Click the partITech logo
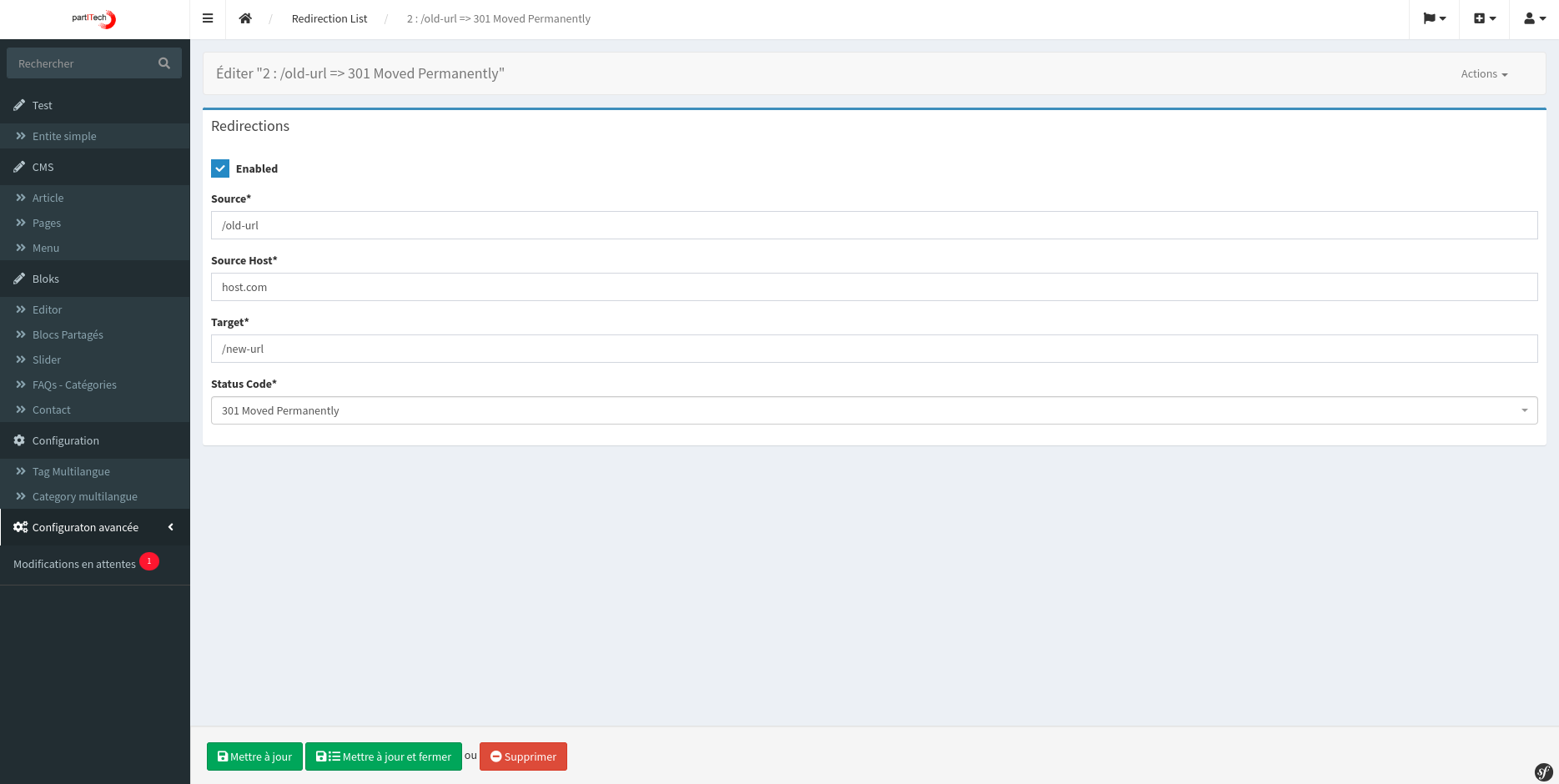The height and width of the screenshot is (784, 1559). pos(93,18)
